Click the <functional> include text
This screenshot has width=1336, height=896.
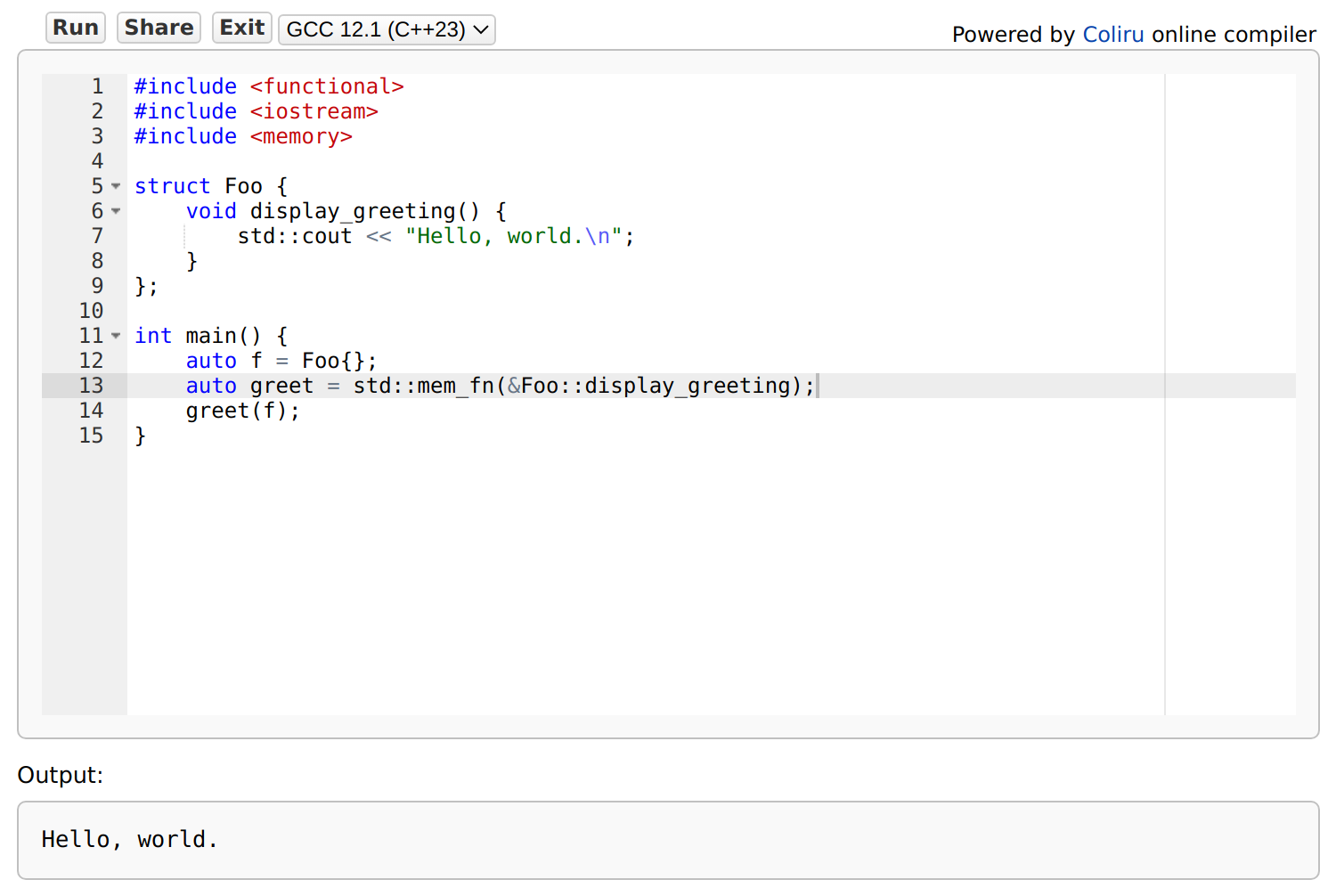(x=327, y=86)
